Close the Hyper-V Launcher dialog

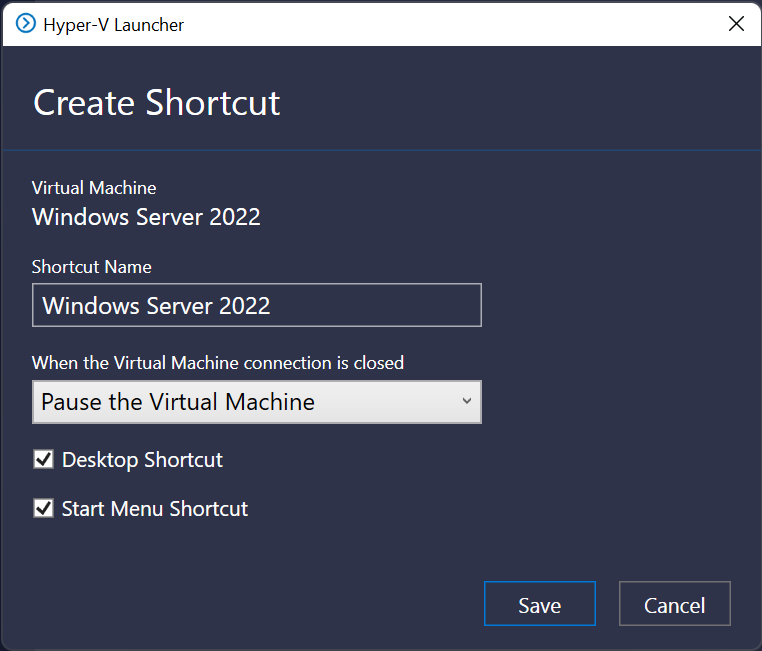coord(736,23)
